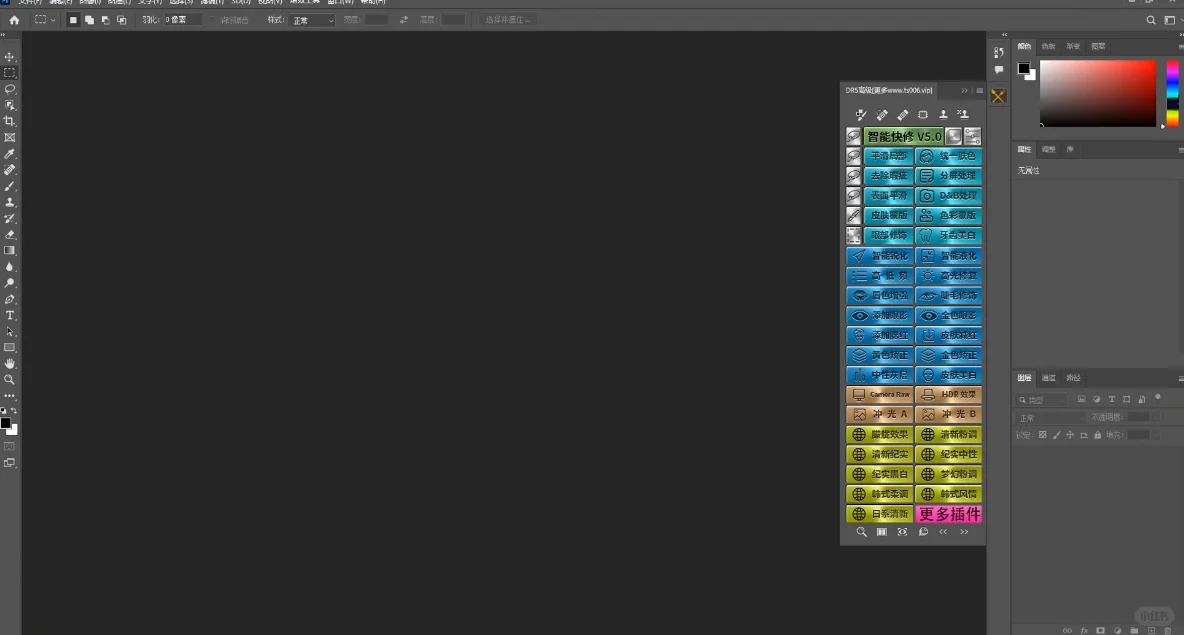The height and width of the screenshot is (635, 1184).
Task: Toggle Quick Mask mode in toolbar
Action: 9,447
